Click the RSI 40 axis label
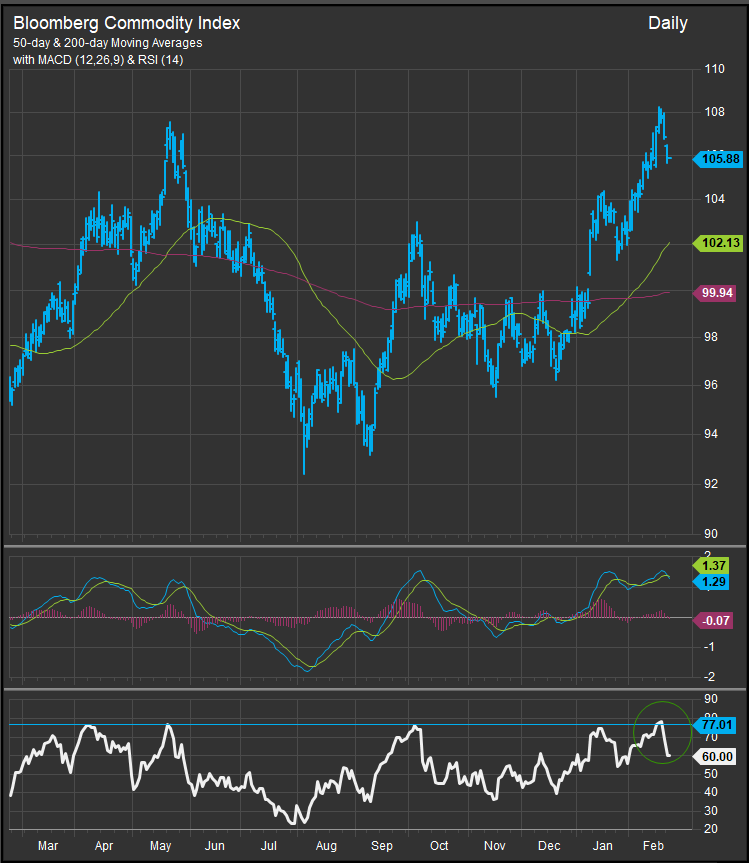This screenshot has width=749, height=863. (x=711, y=792)
